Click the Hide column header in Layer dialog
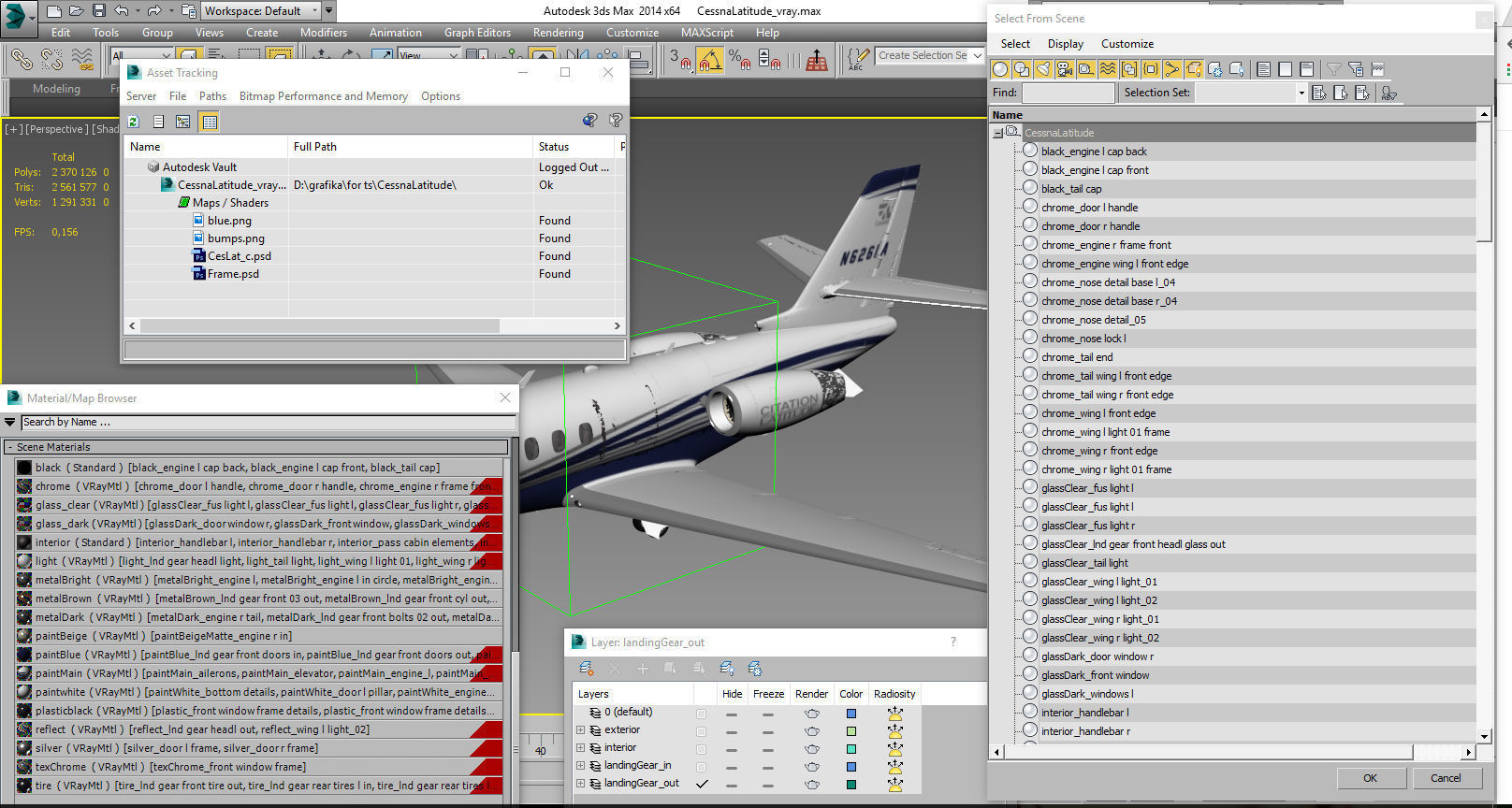This screenshot has height=808, width=1512. pos(732,694)
